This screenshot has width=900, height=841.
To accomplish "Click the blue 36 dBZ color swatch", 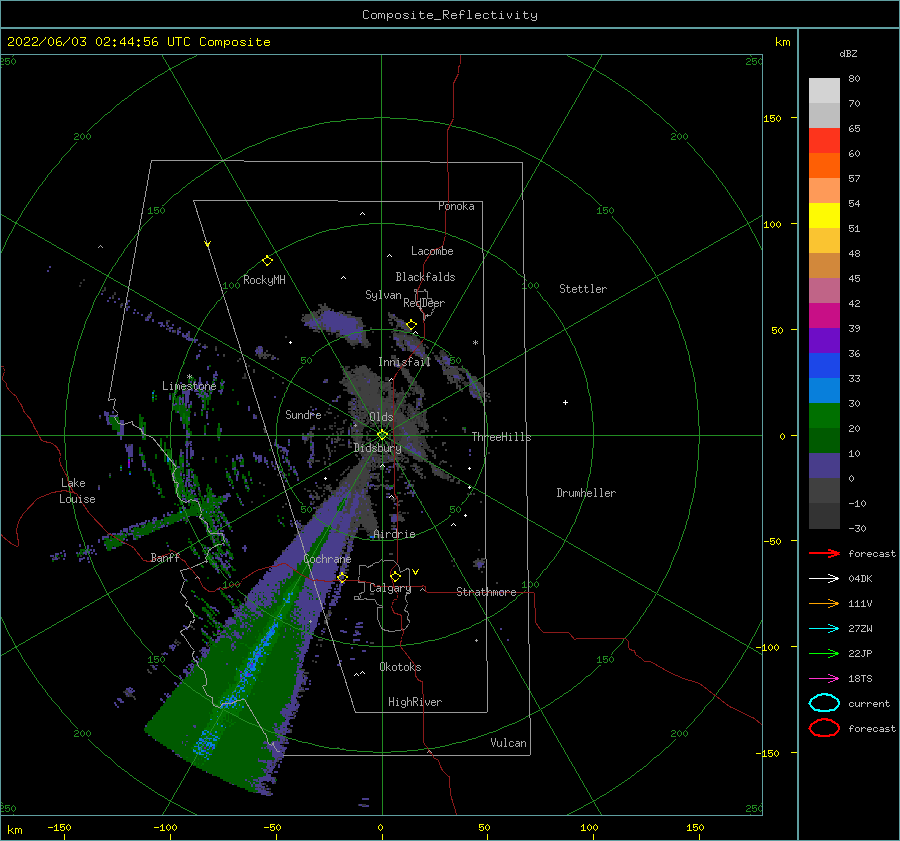I will coord(824,365).
